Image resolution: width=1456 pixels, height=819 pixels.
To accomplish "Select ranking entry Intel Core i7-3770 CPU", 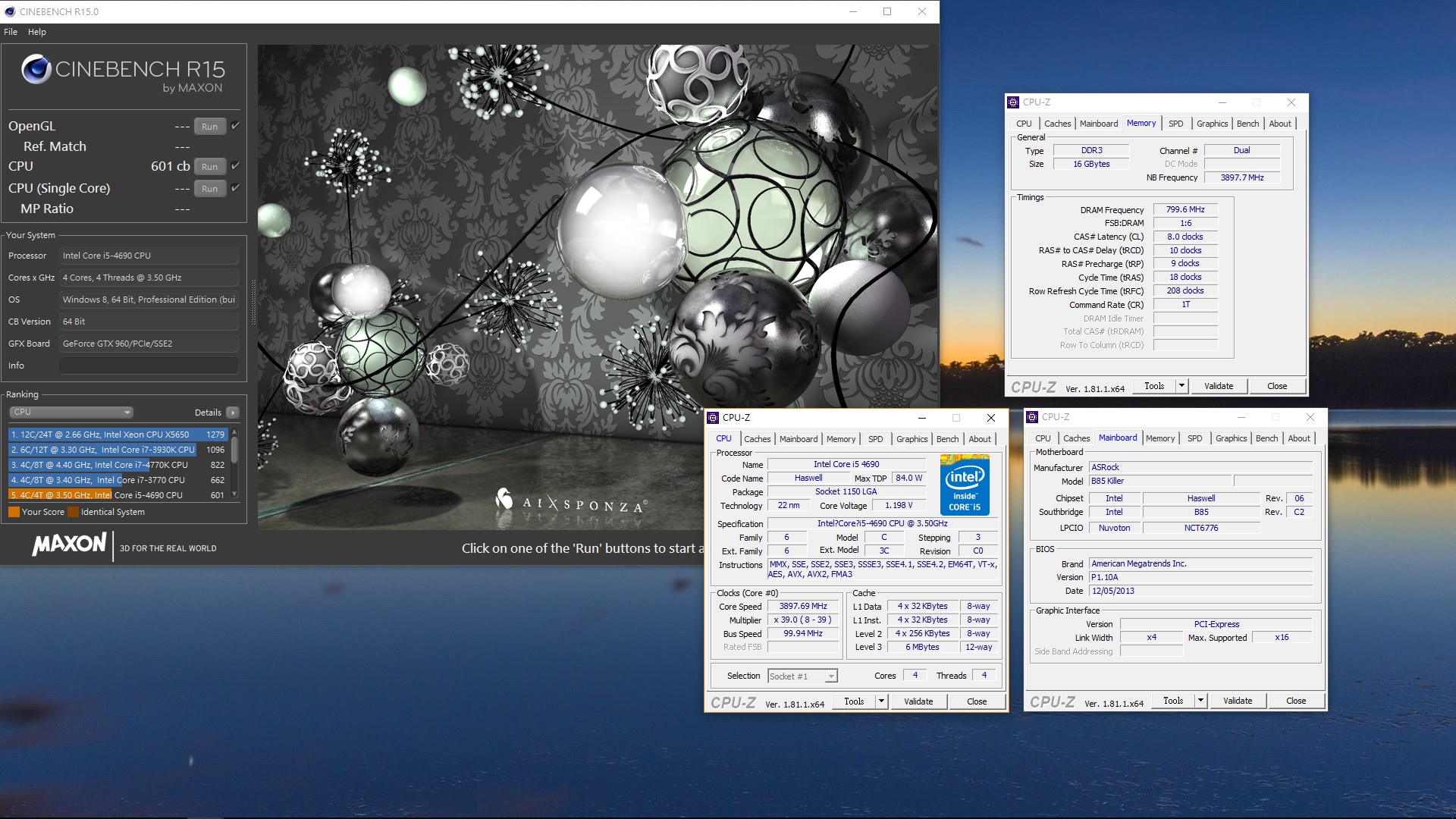I will pos(118,480).
